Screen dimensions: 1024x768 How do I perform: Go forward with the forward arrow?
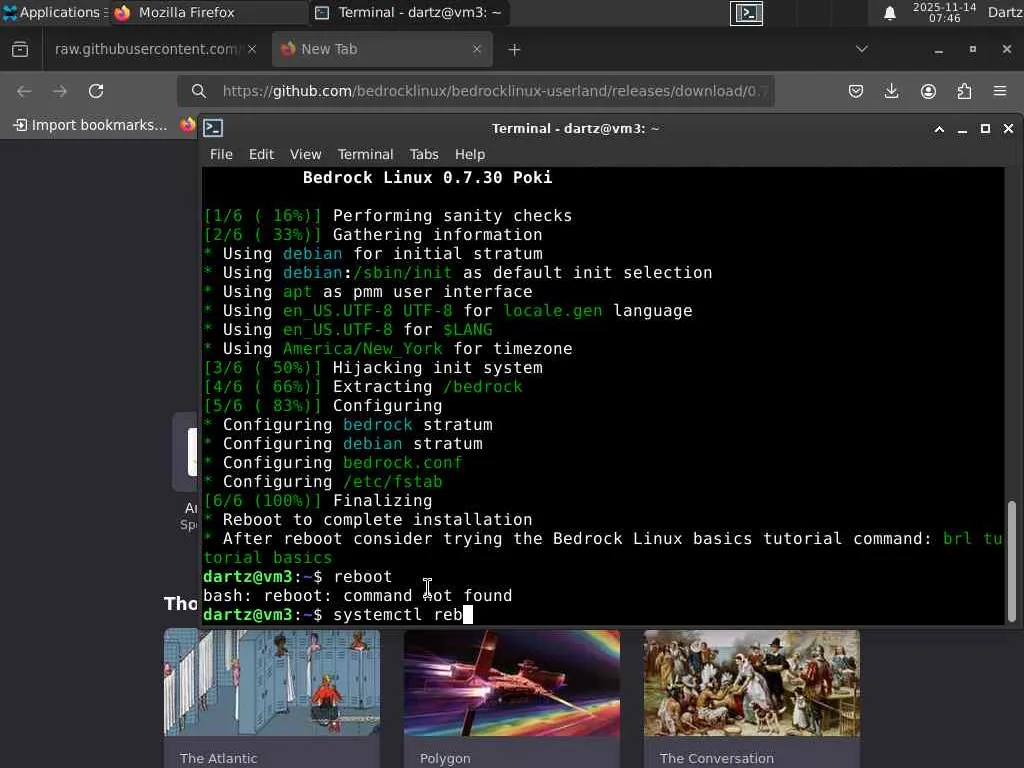point(60,91)
